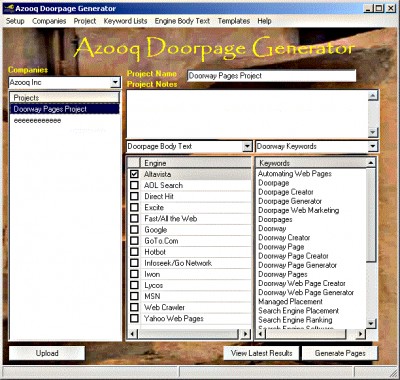
Task: Select keyword Automating Web Pages
Action: tap(295, 174)
